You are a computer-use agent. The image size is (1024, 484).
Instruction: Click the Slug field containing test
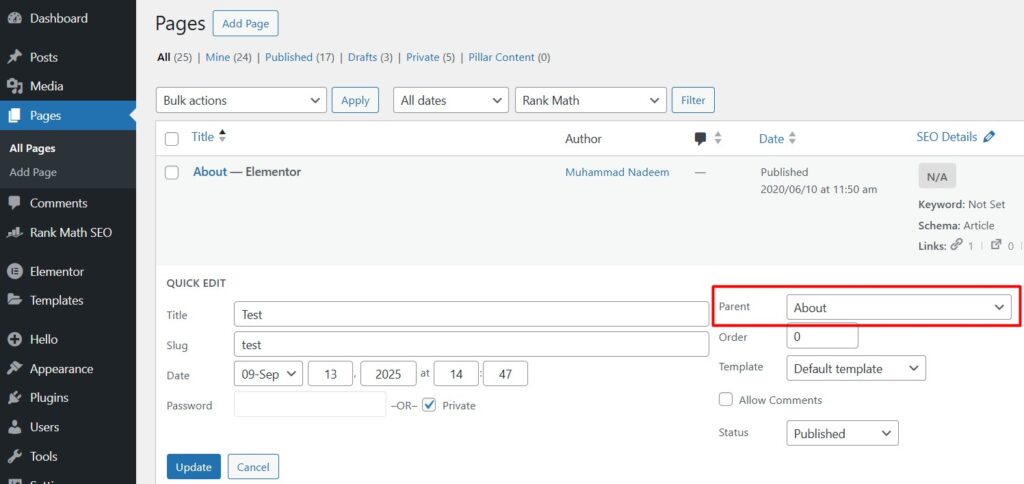(472, 344)
